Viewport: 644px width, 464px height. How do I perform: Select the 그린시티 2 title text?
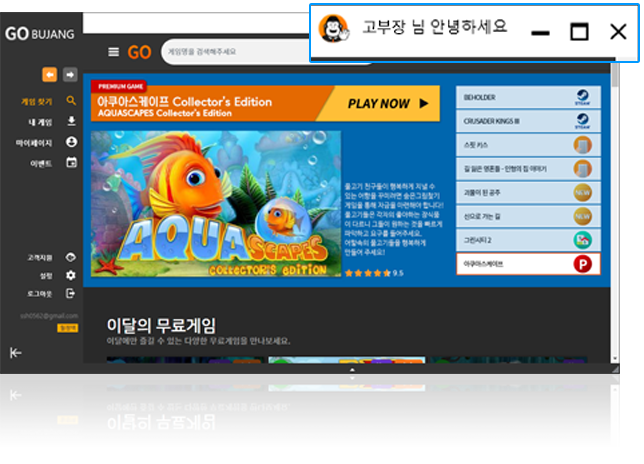(478, 240)
